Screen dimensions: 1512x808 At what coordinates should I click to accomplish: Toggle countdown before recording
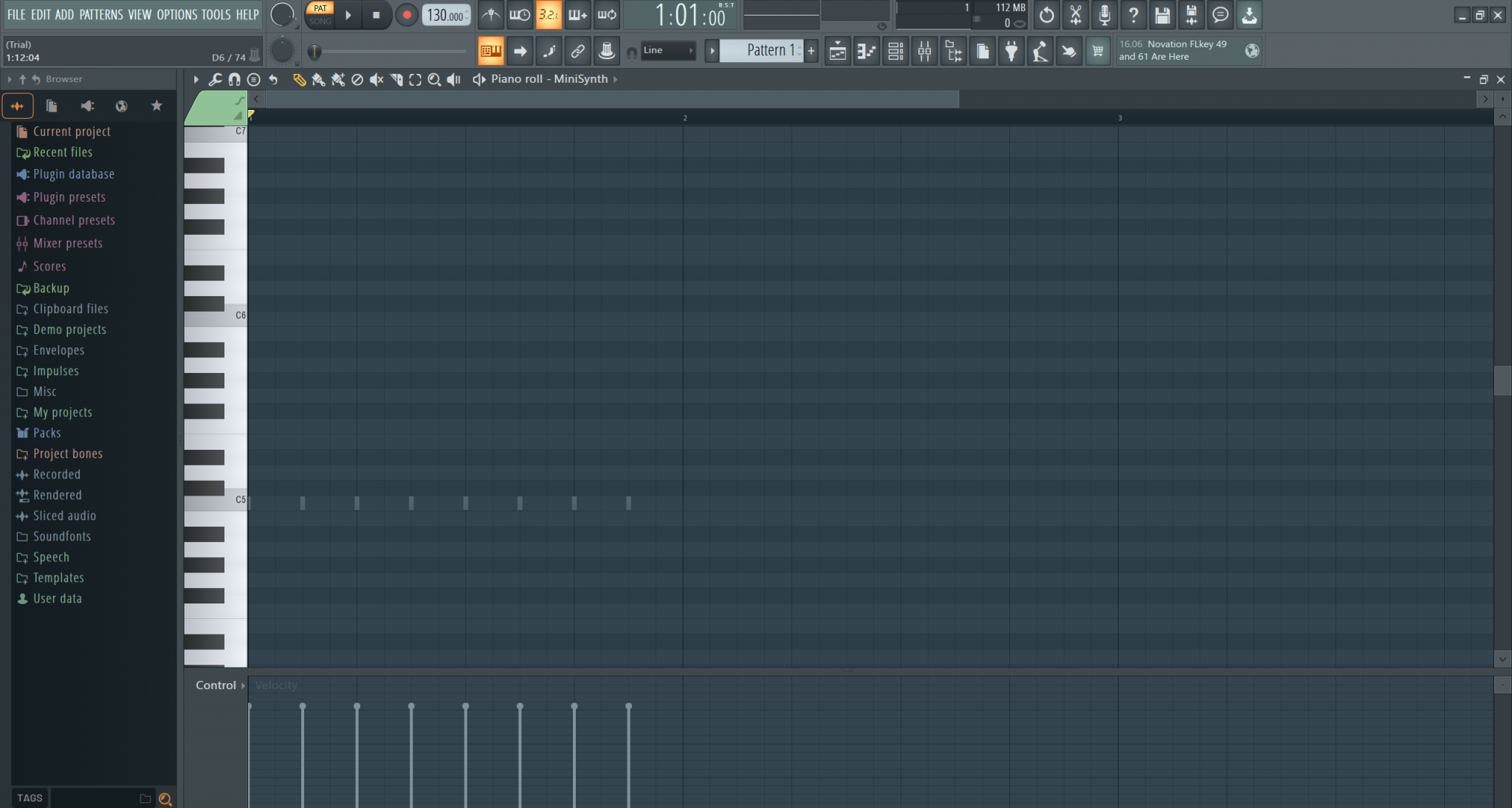(549, 15)
